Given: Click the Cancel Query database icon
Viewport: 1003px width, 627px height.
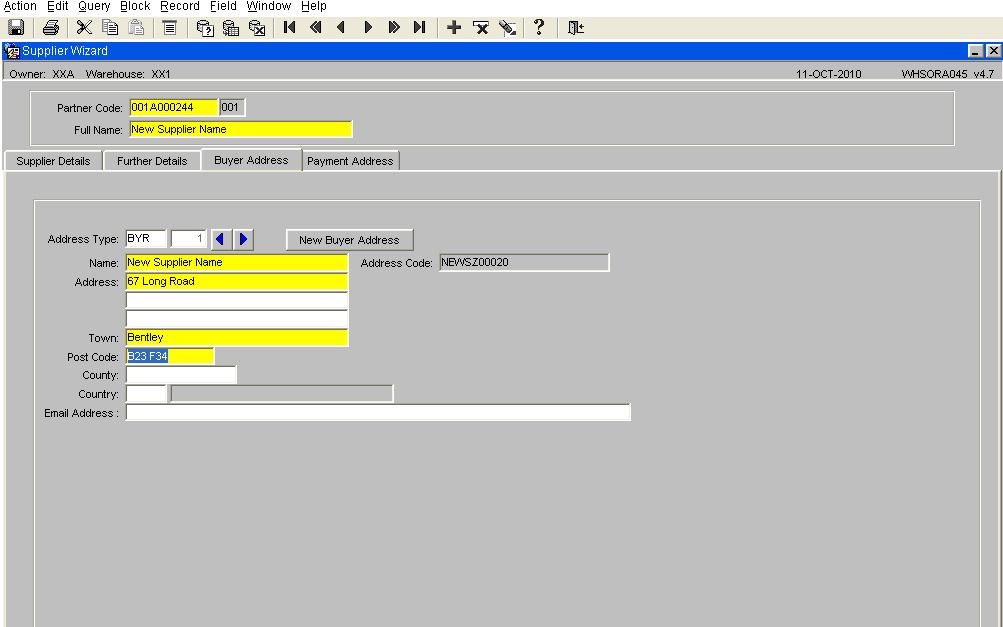Looking at the screenshot, I should [x=257, y=28].
